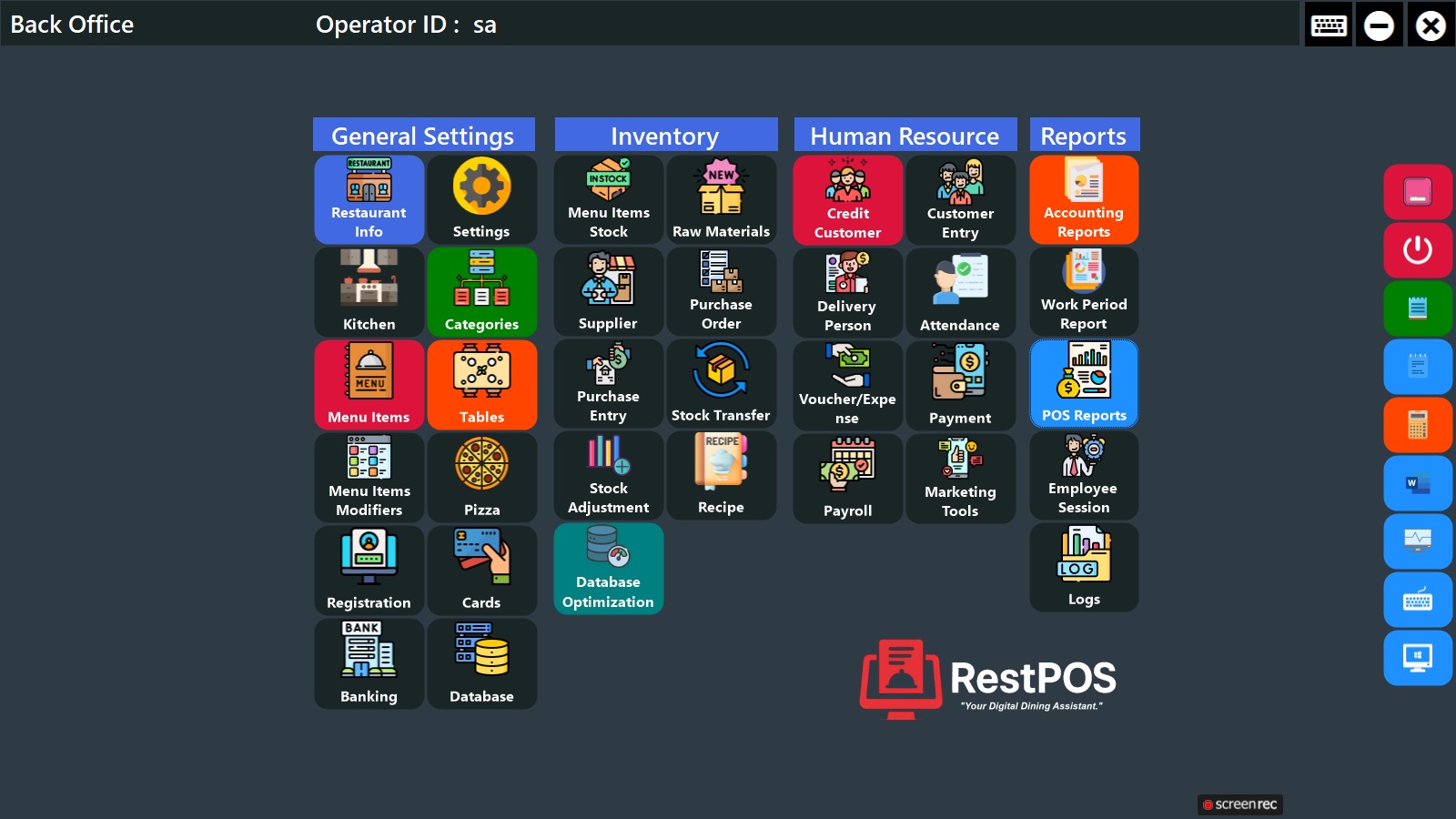The height and width of the screenshot is (819, 1456).
Task: Open the Payment tile
Action: pos(960,386)
